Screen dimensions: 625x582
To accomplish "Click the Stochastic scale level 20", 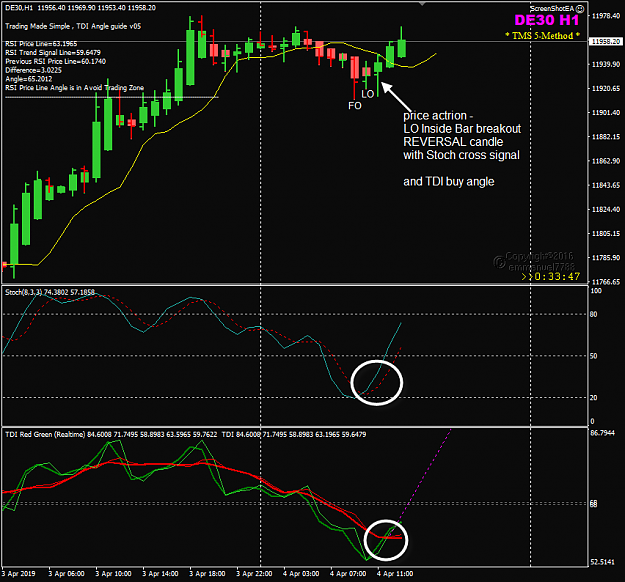I will [594, 397].
